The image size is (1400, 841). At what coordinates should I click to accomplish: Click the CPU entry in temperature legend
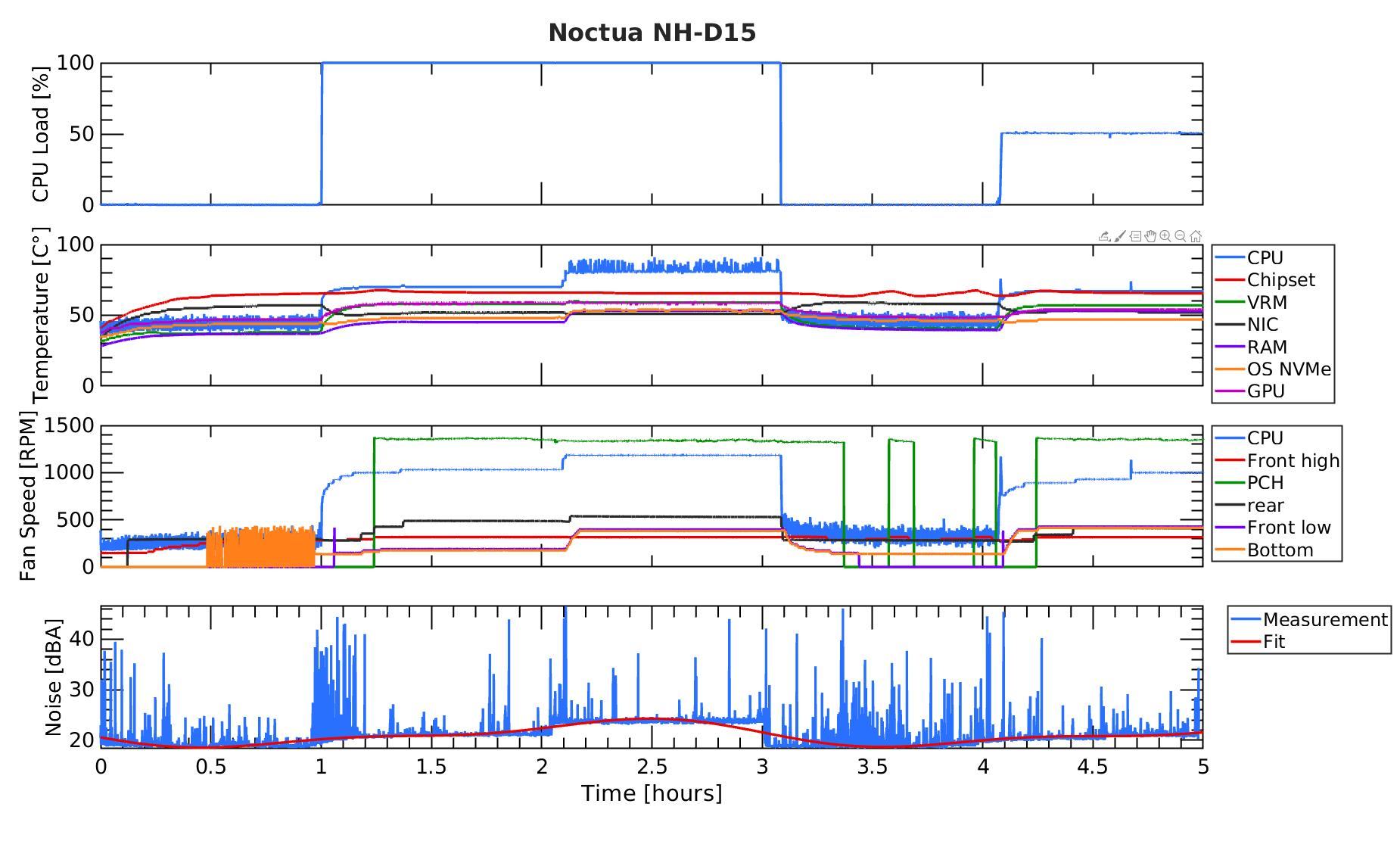[1249, 258]
